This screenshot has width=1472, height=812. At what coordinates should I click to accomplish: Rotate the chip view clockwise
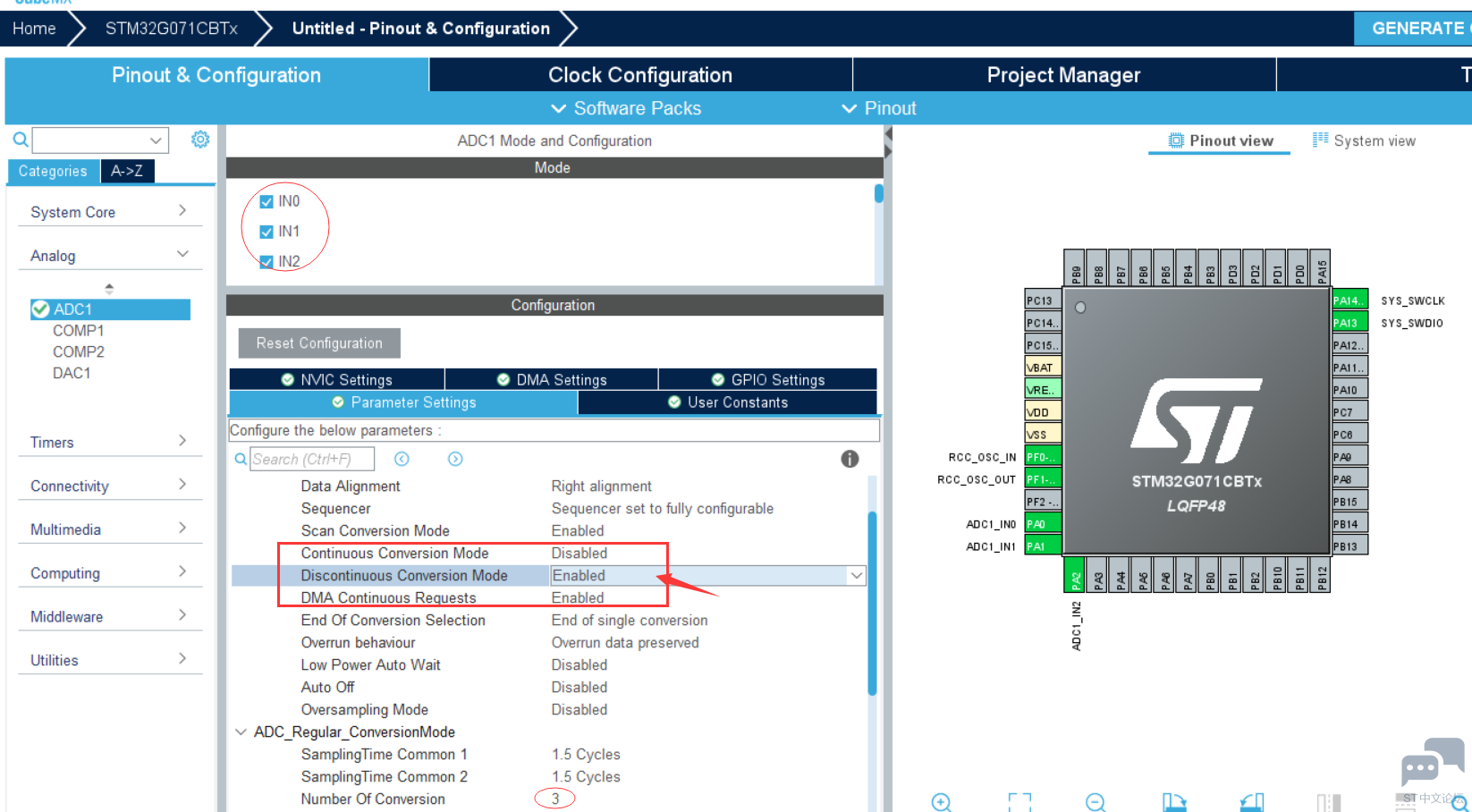click(1174, 801)
